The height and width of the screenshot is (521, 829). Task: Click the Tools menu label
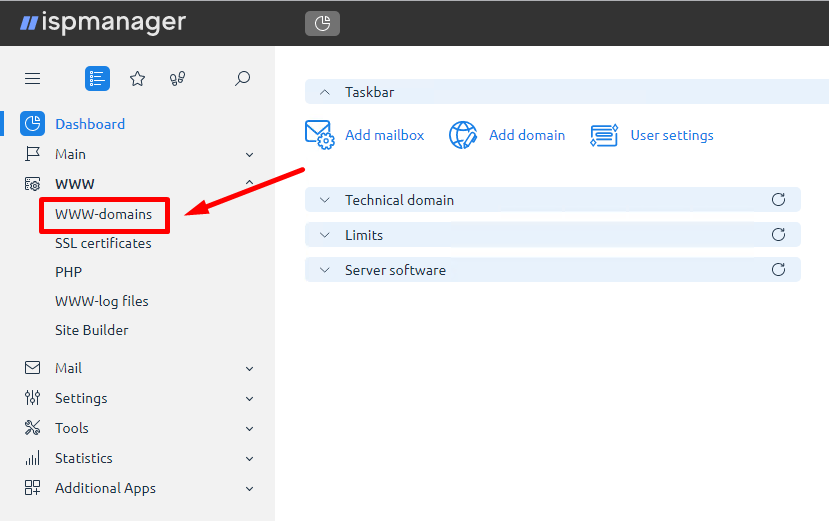point(71,428)
